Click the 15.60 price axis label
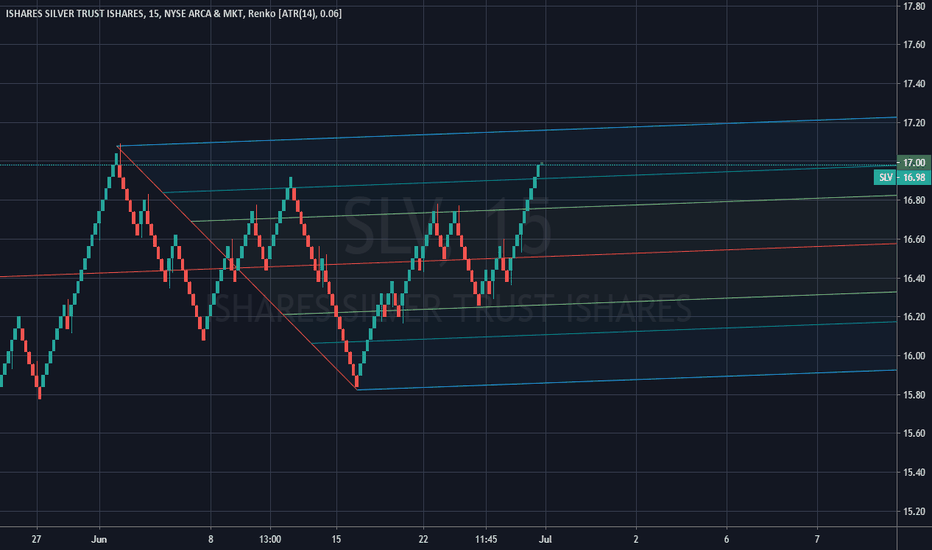This screenshot has height=550, width=932. 914,433
